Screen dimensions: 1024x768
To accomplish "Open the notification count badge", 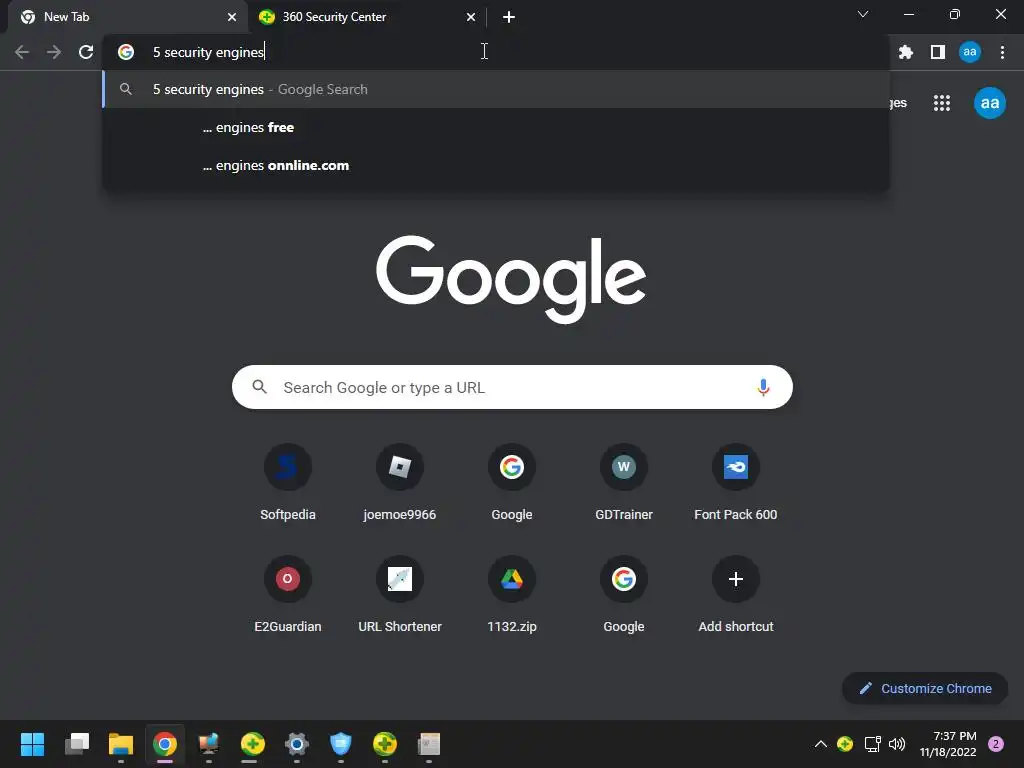I will [x=996, y=744].
